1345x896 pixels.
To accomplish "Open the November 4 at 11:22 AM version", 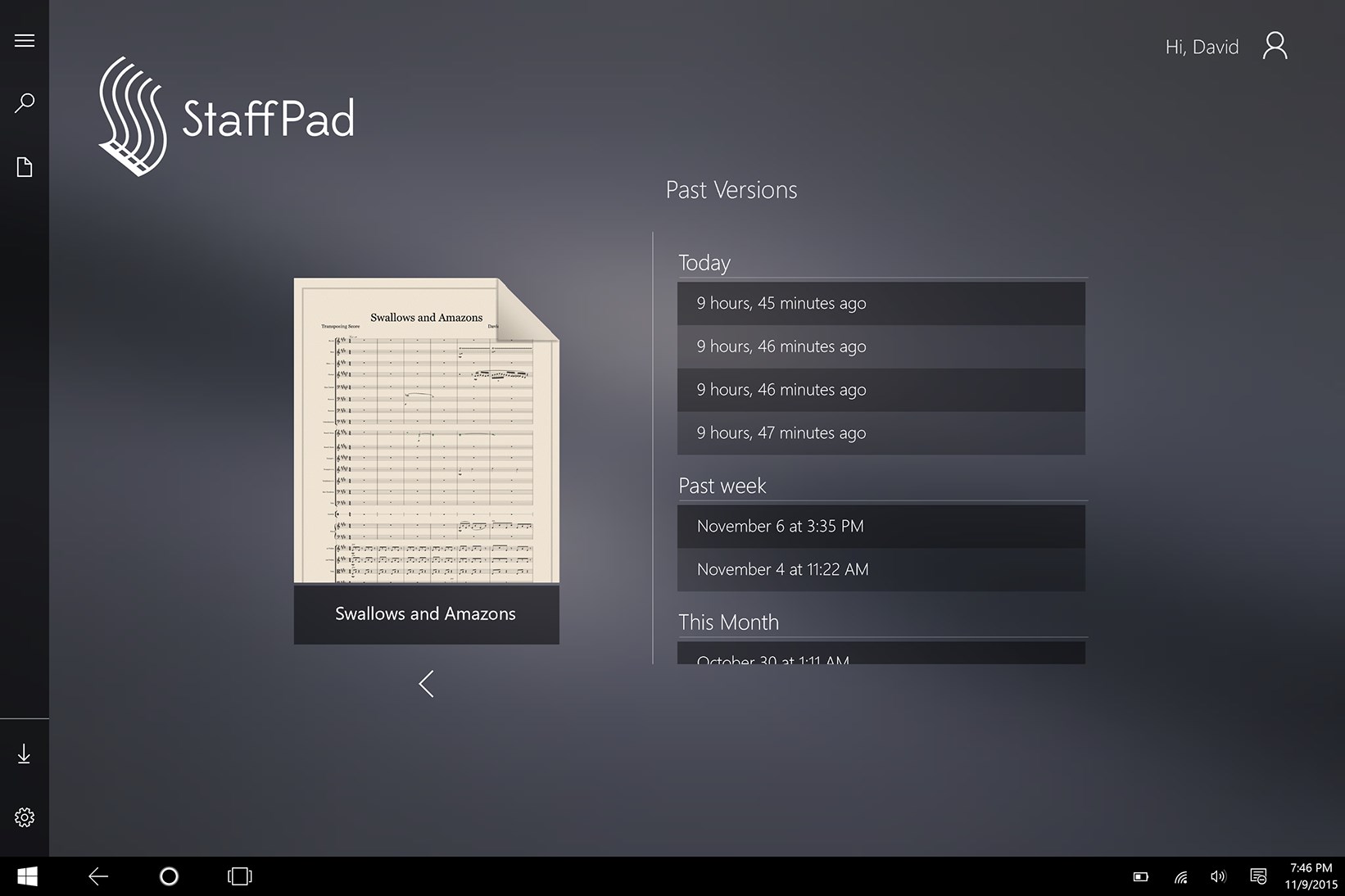I will click(x=880, y=569).
